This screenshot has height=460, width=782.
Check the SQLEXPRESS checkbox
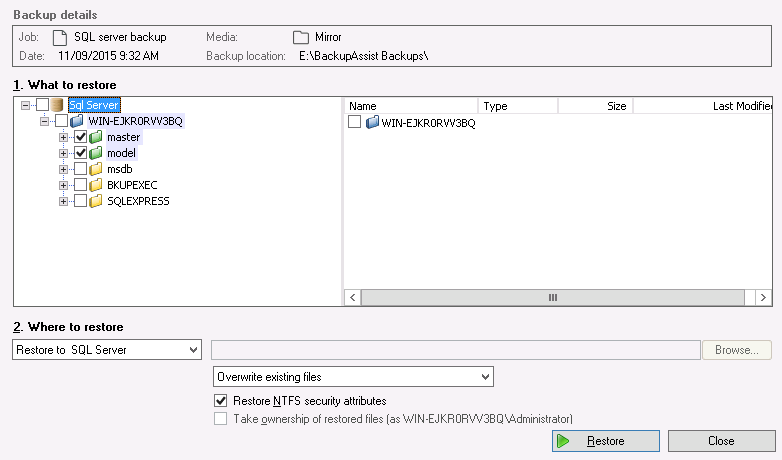coord(80,201)
